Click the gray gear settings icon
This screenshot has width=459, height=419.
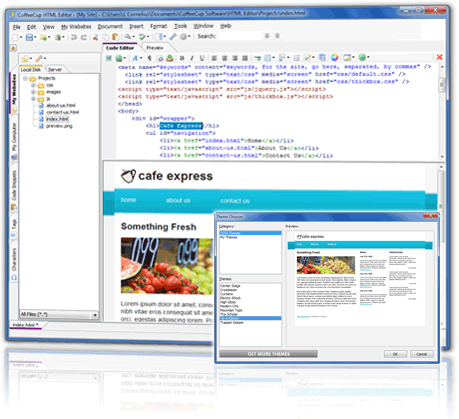click(x=183, y=37)
